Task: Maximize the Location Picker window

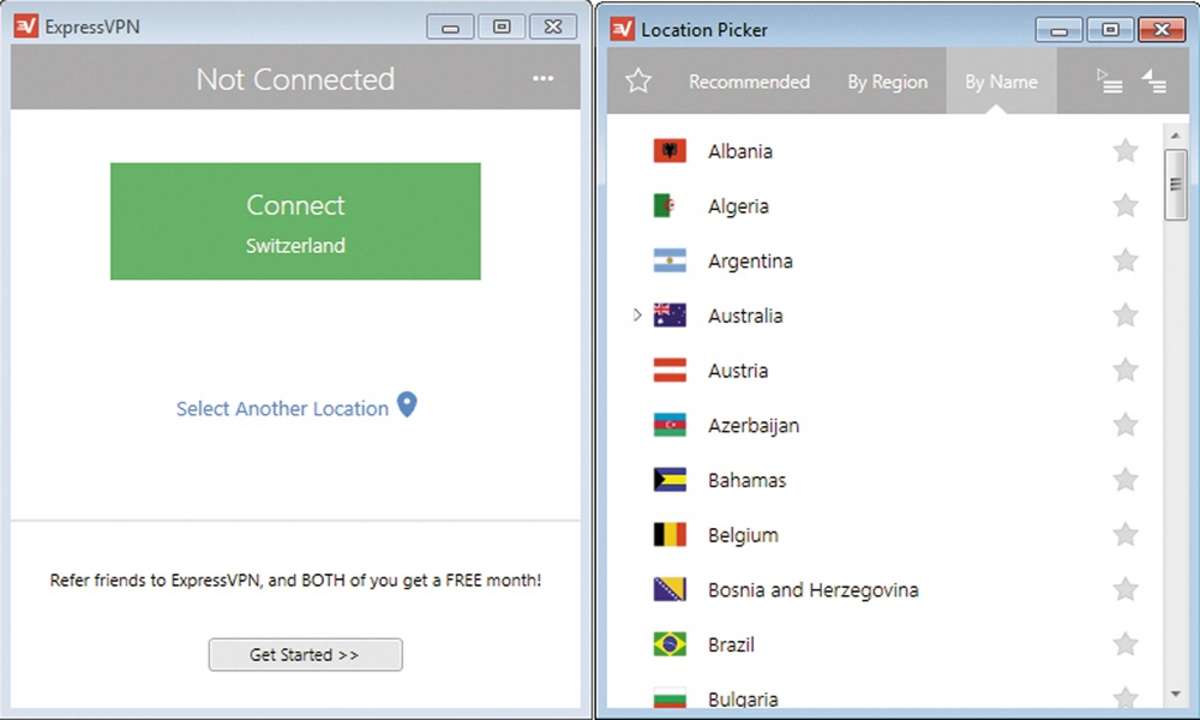Action: (x=1110, y=30)
